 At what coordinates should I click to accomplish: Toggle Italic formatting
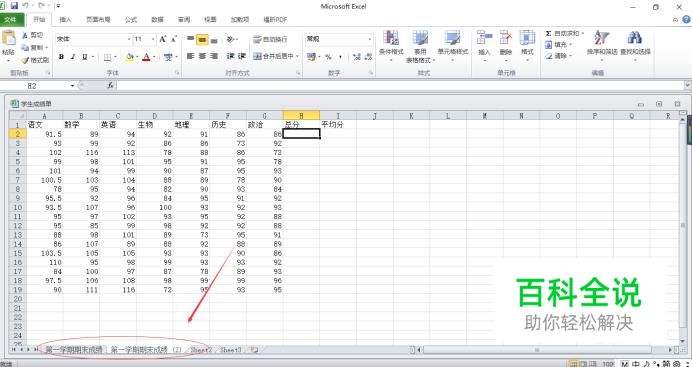(x=73, y=57)
